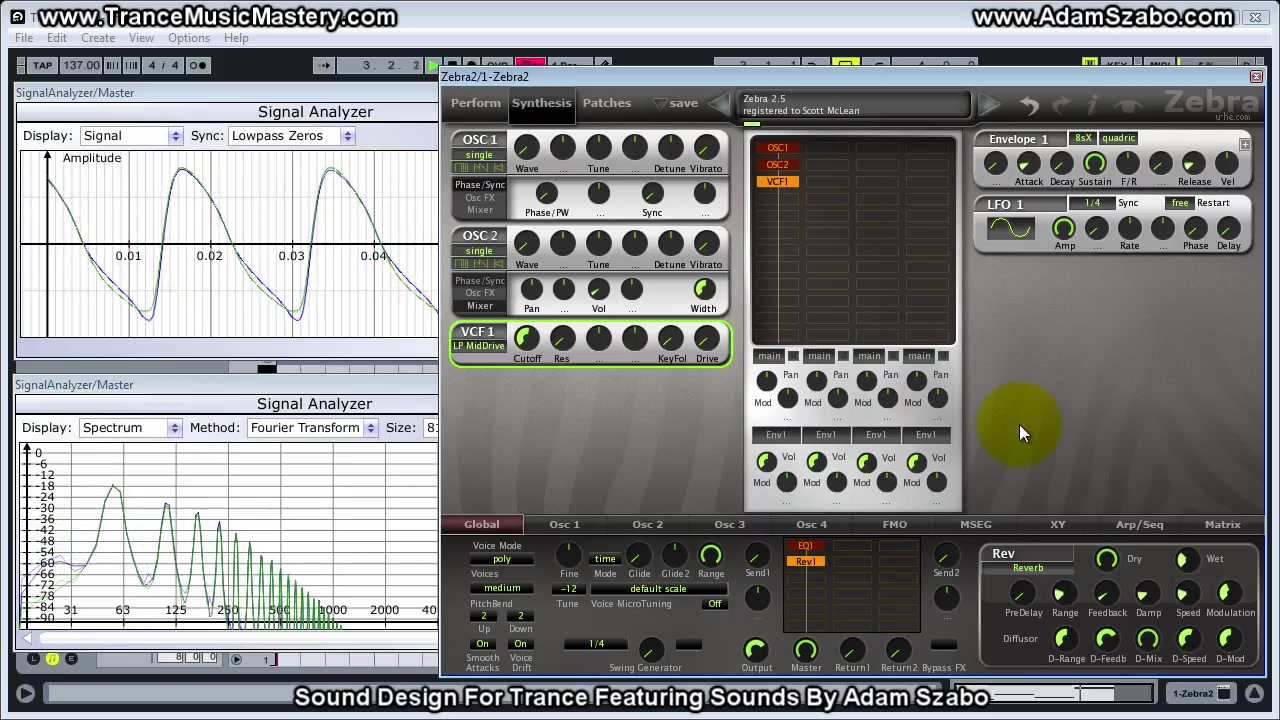
Task: Click the LFO 1 sine waveform display
Action: coord(1010,229)
